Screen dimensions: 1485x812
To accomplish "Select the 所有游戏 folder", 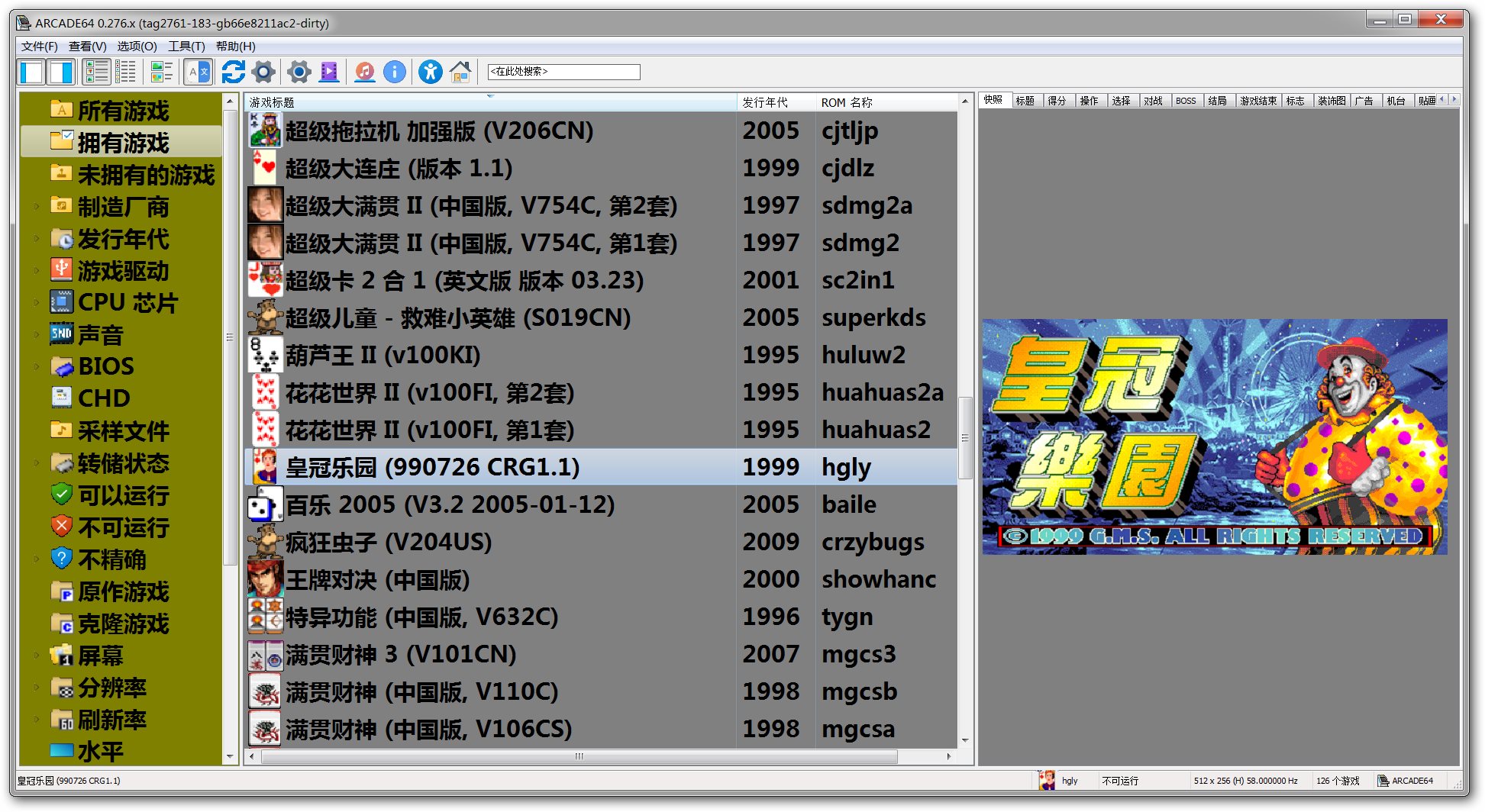I will [122, 111].
